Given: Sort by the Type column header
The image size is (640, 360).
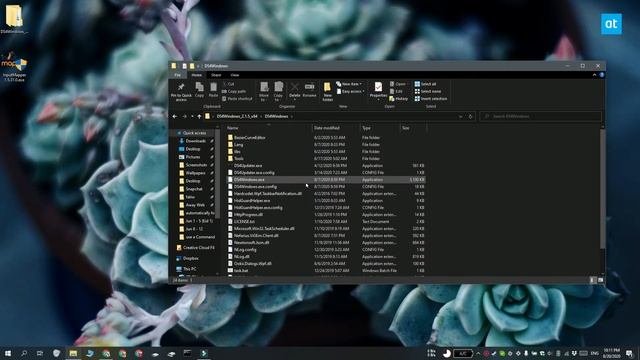Looking at the screenshot, I should (380, 128).
